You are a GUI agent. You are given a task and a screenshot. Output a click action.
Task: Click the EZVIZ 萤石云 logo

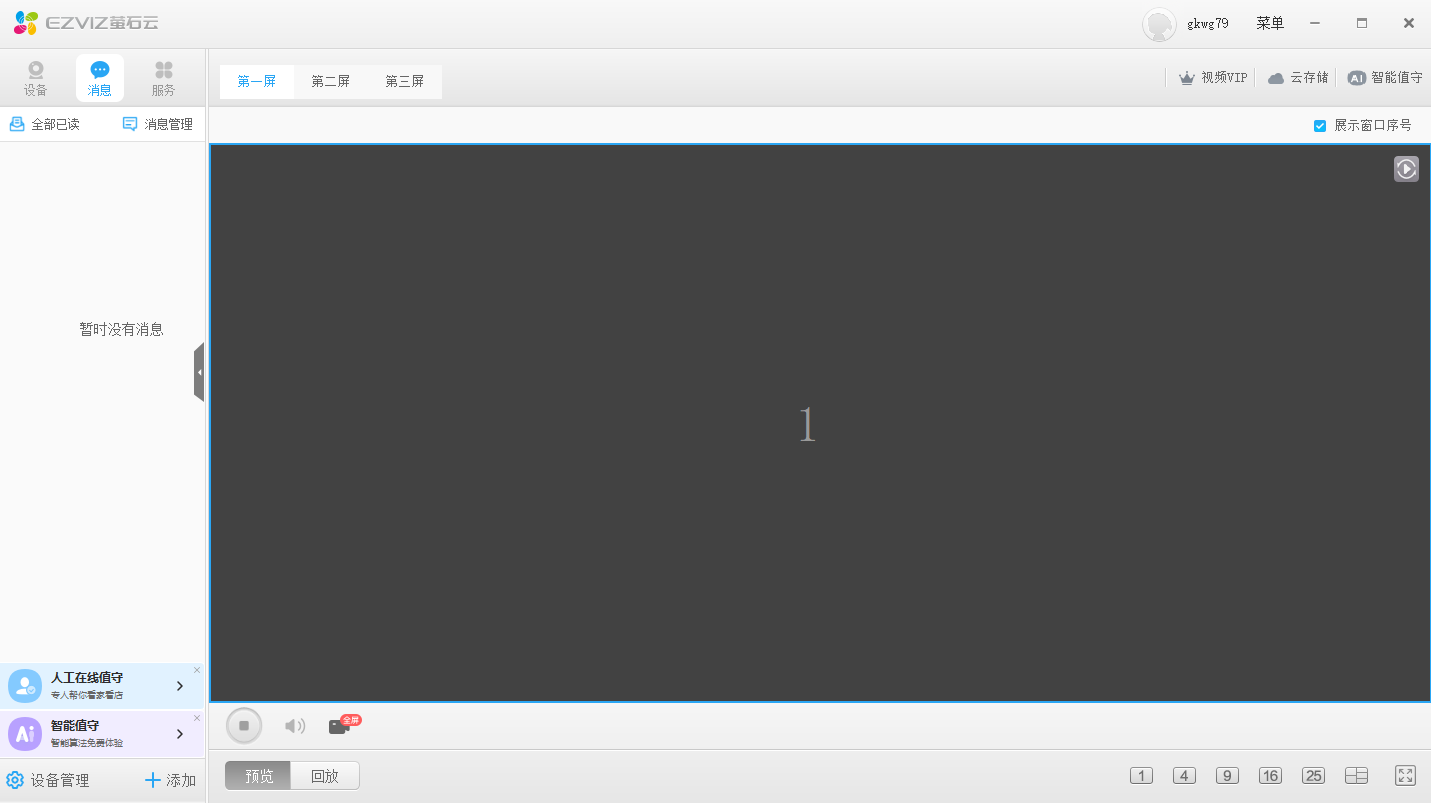pyautogui.click(x=86, y=23)
